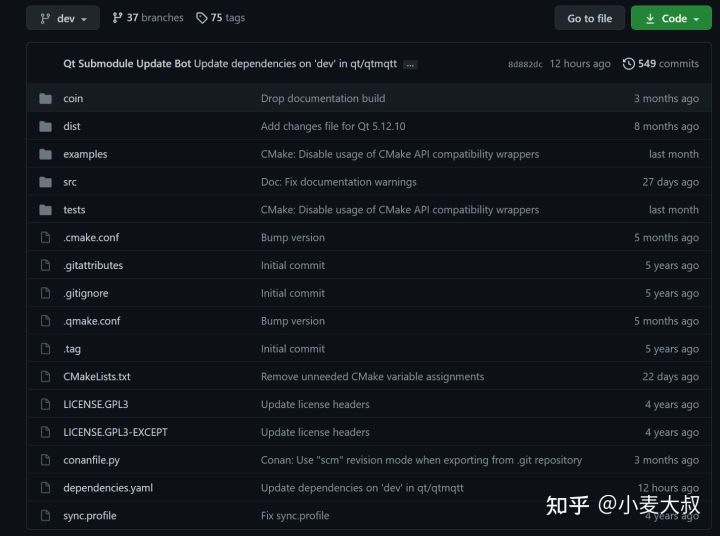Open the examples folder
Screen dimensions: 720x536
[85, 154]
